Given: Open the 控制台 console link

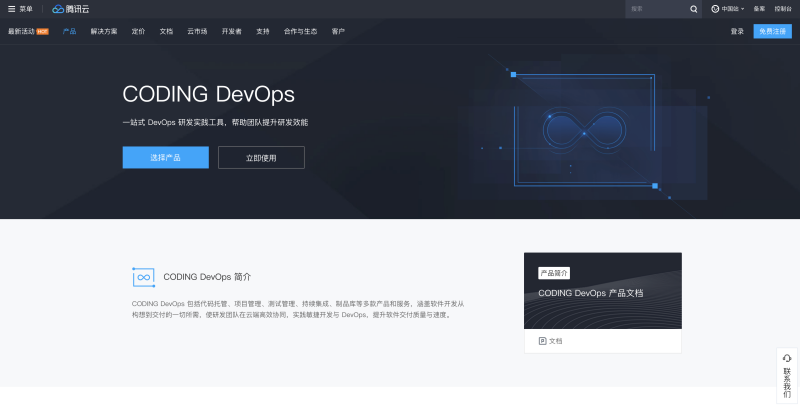Looking at the screenshot, I should [783, 9].
